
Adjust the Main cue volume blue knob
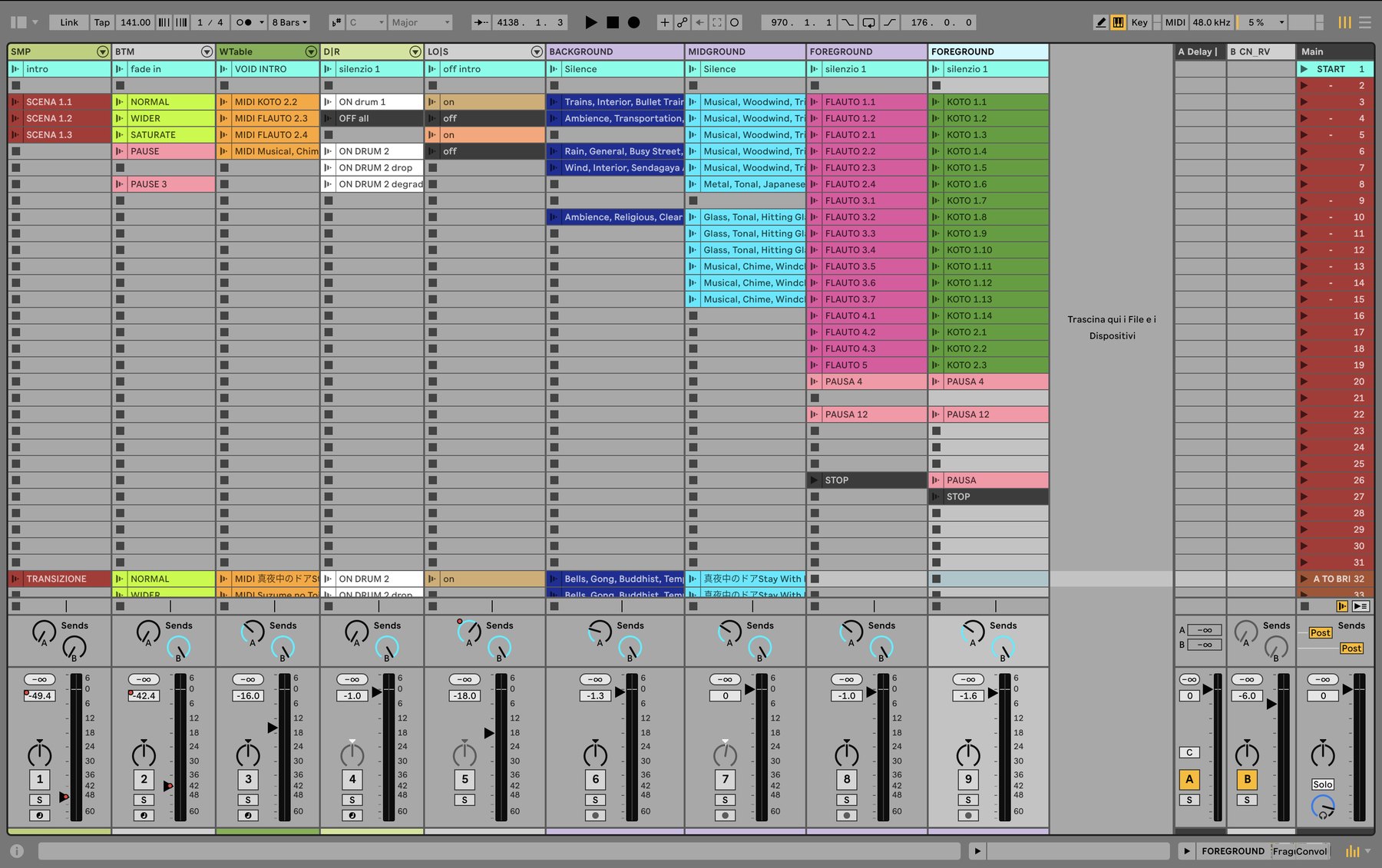(x=1322, y=806)
